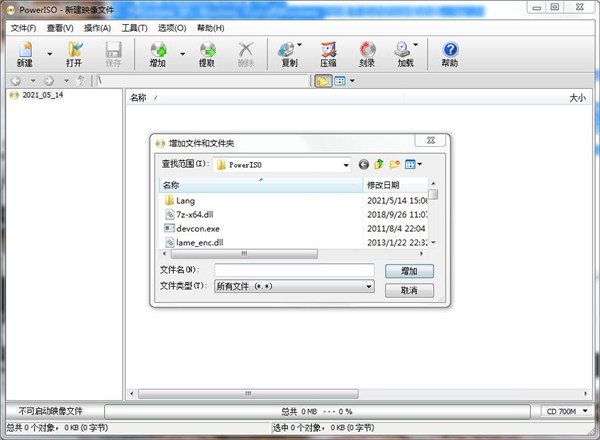This screenshot has width=600, height=440.
Task: Click the navigation Back arrow icon
Action: pyautogui.click(x=16, y=81)
